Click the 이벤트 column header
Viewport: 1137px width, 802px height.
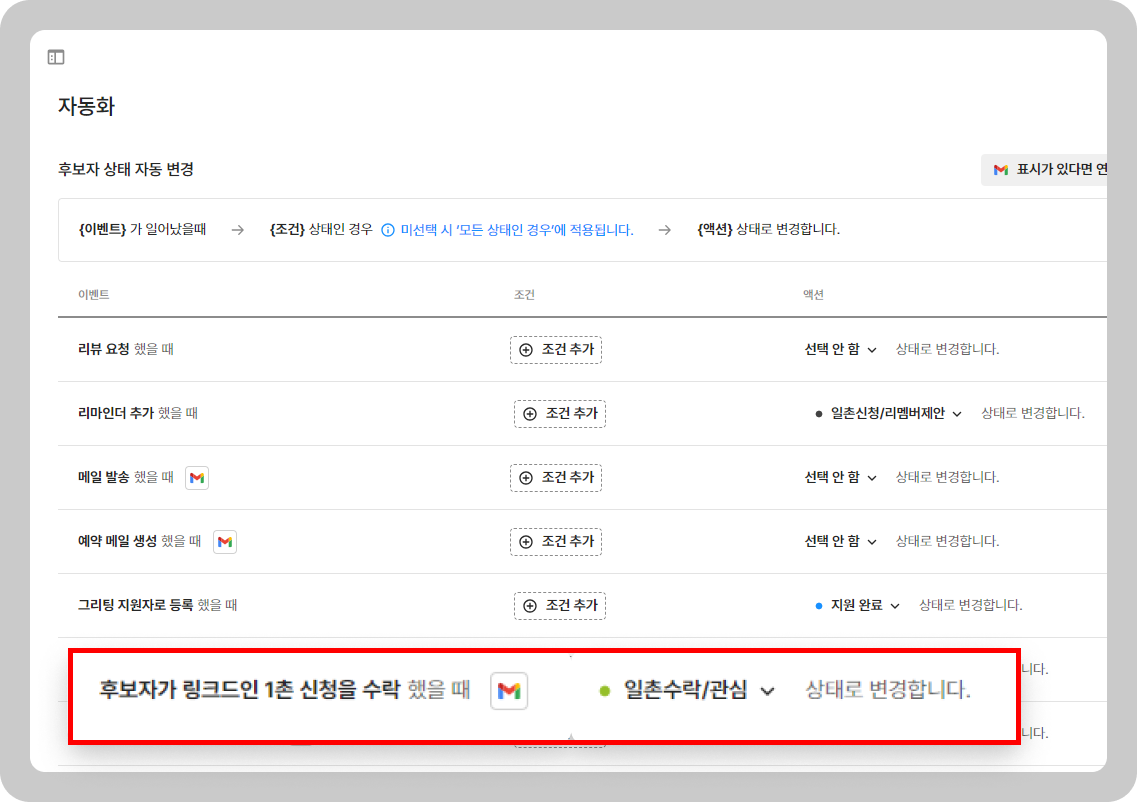click(x=93, y=295)
